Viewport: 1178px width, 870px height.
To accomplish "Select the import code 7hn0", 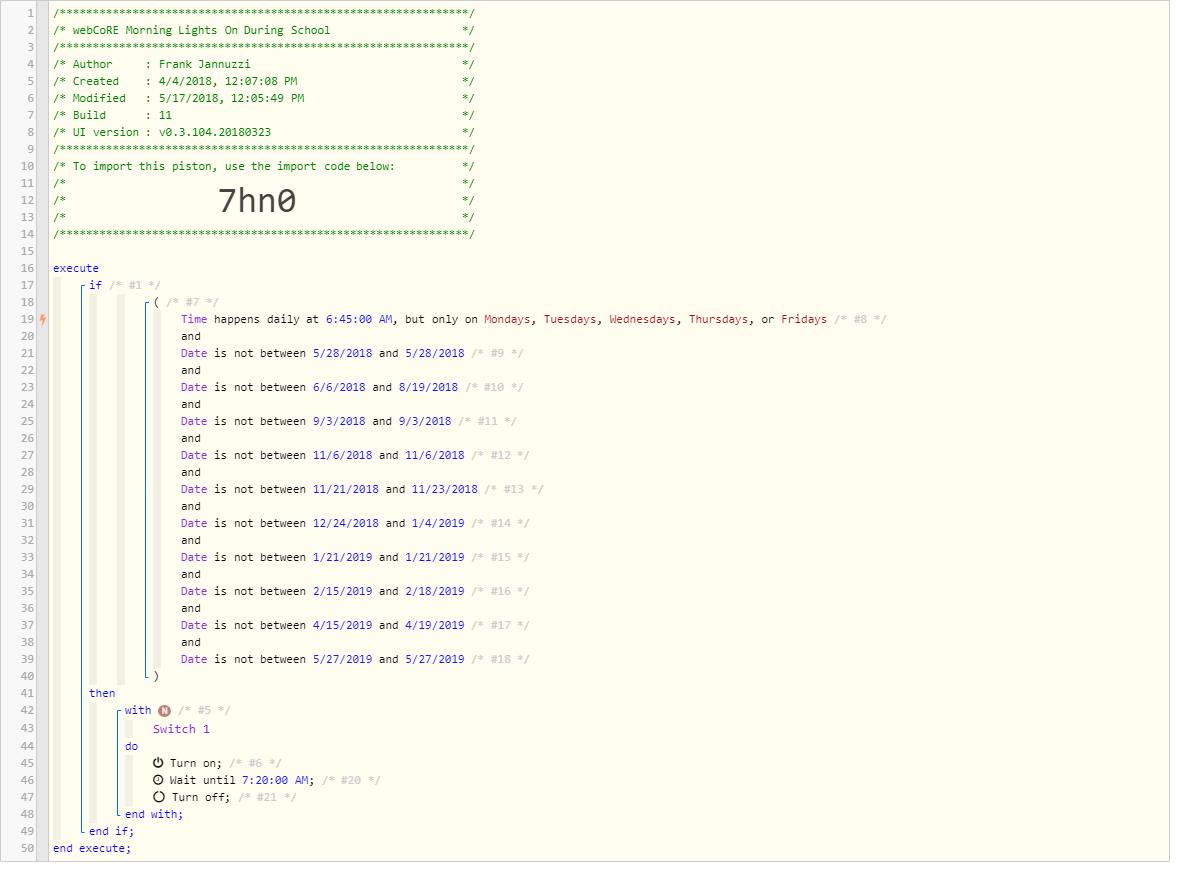I will 258,201.
